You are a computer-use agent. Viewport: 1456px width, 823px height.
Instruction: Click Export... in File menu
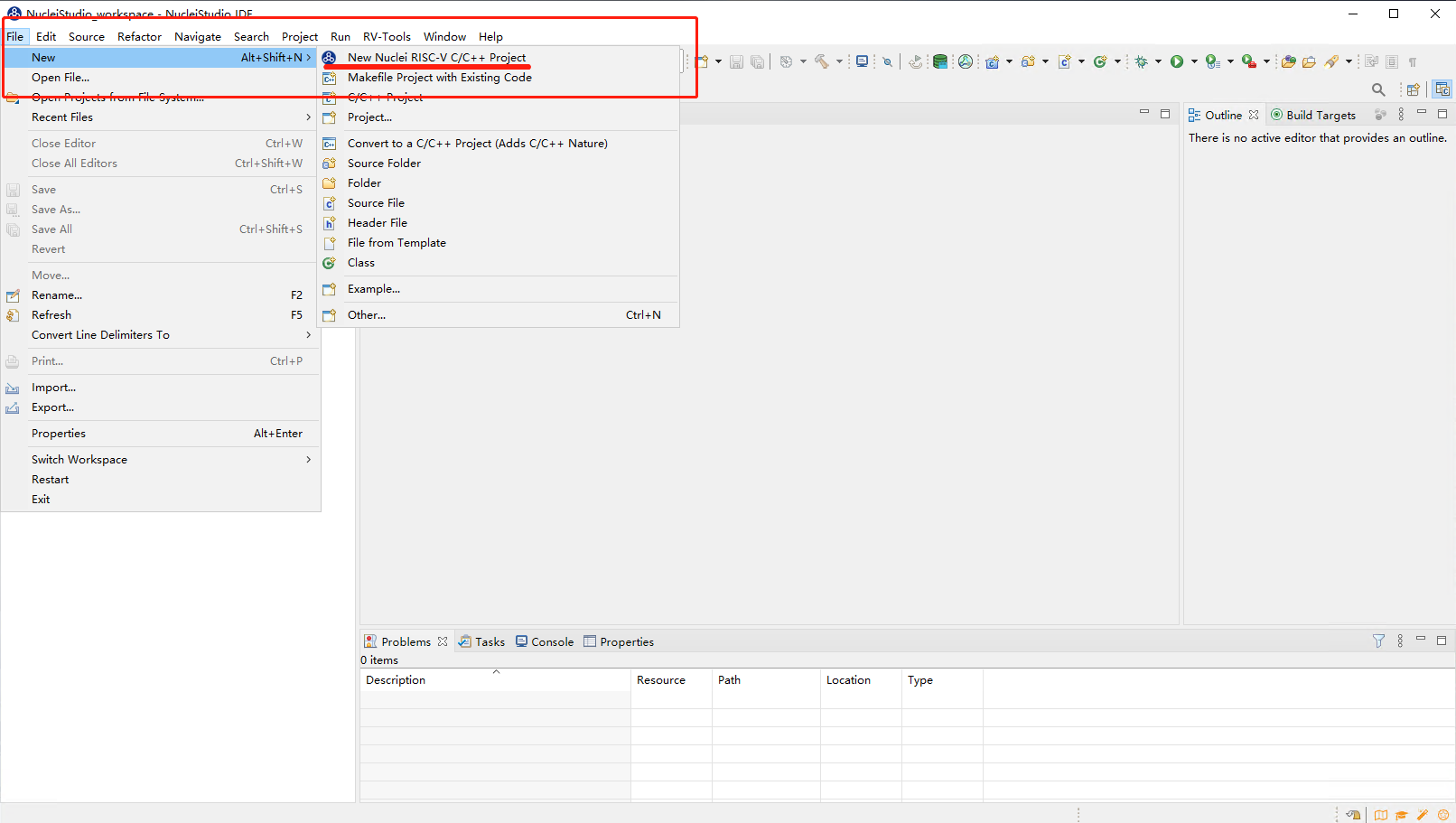162,407
